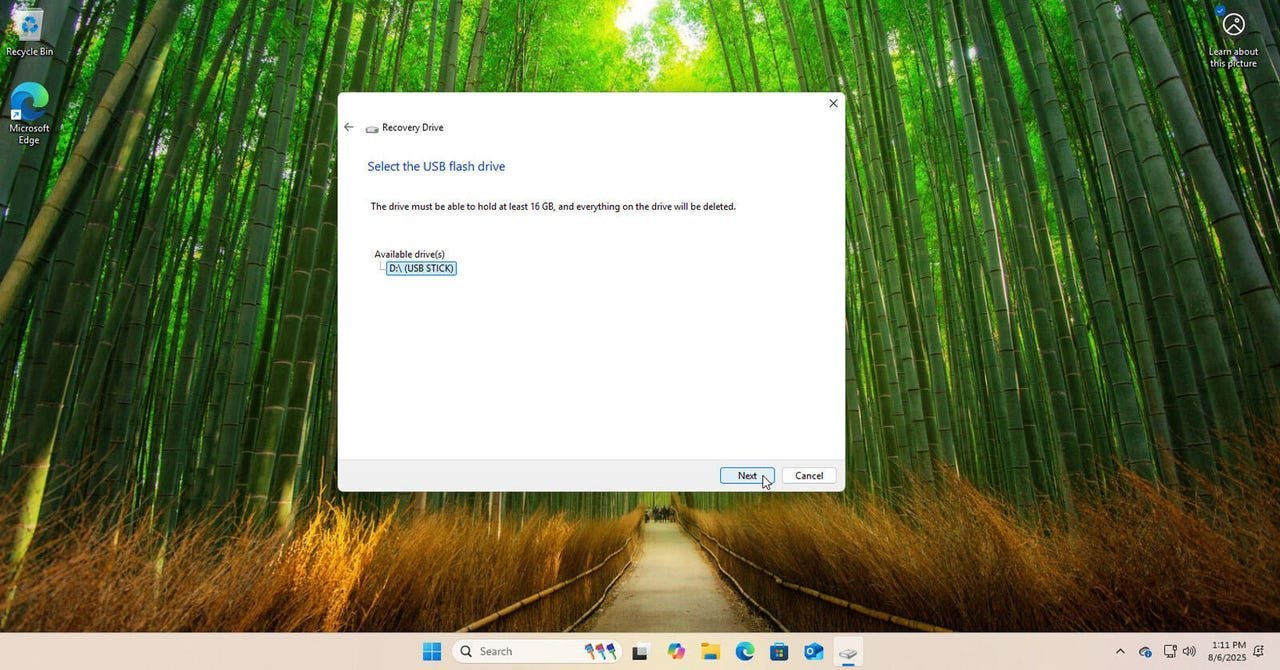Open File Explorer from the taskbar

coord(710,652)
